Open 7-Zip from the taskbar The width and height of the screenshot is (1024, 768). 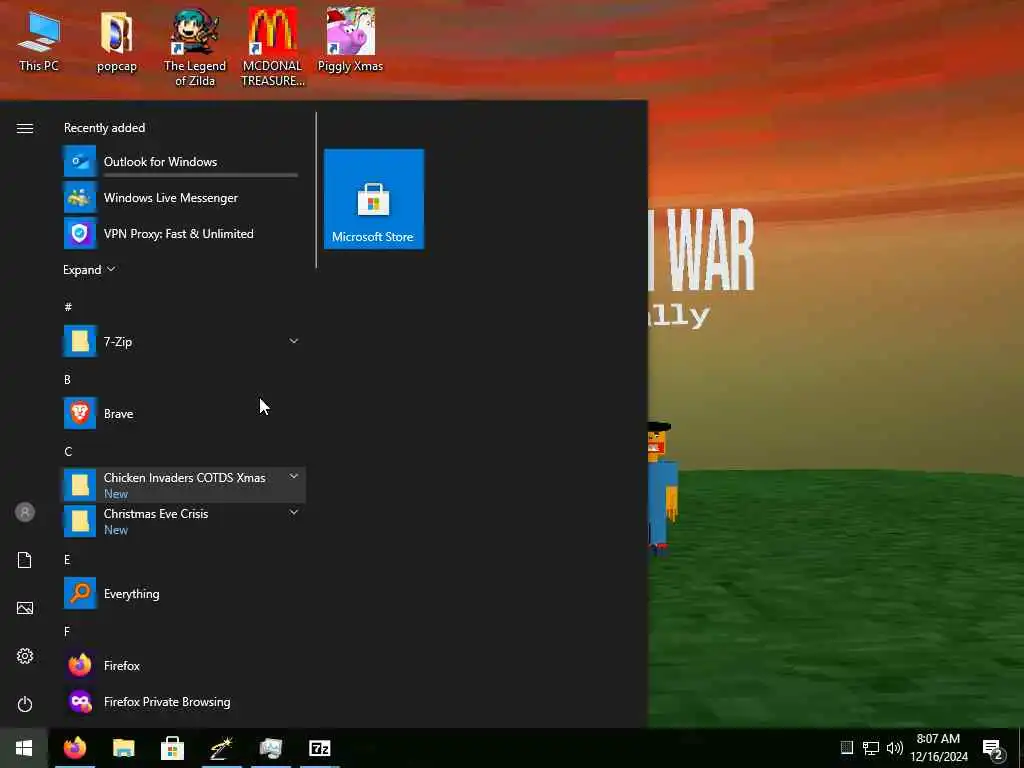(319, 748)
